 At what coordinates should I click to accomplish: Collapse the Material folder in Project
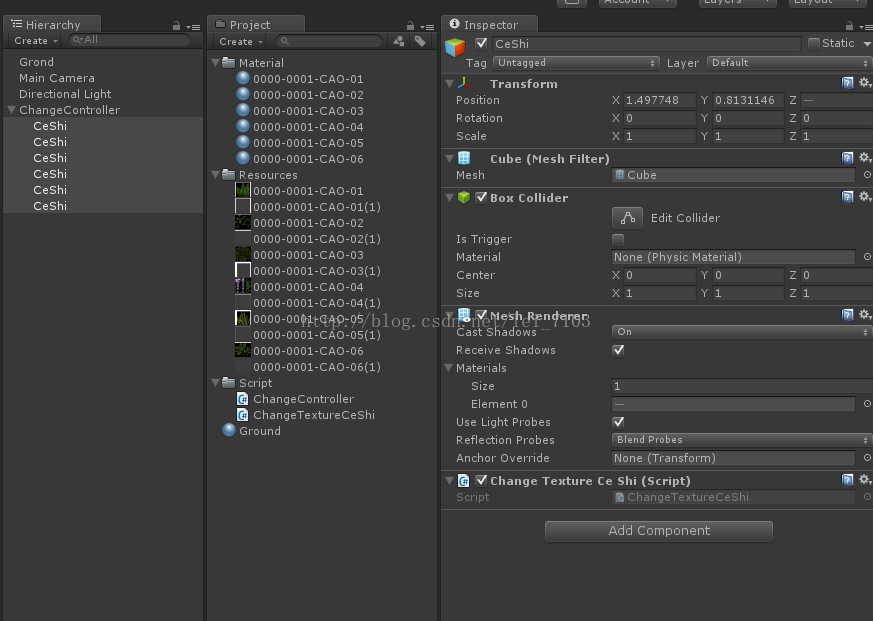(216, 62)
